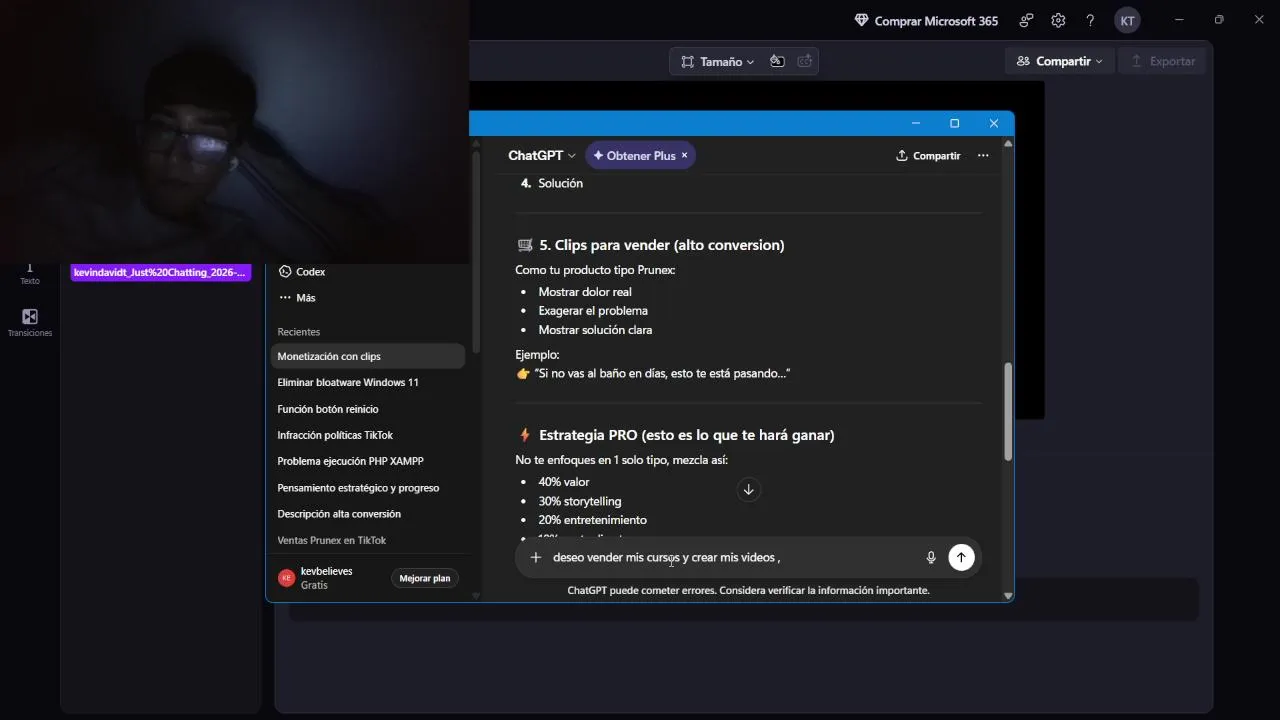1280x720 pixels.
Task: Close the ChatGPT window
Action: (x=993, y=123)
